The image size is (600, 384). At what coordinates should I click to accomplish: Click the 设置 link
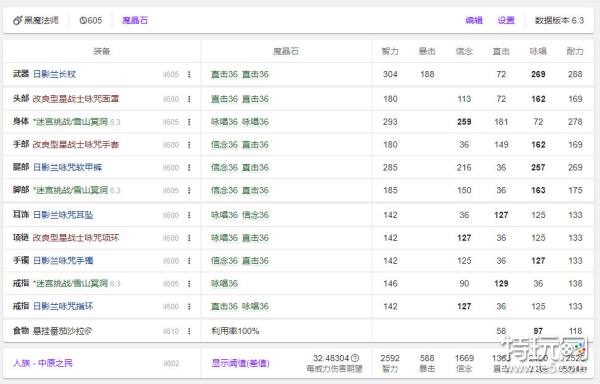pos(506,20)
